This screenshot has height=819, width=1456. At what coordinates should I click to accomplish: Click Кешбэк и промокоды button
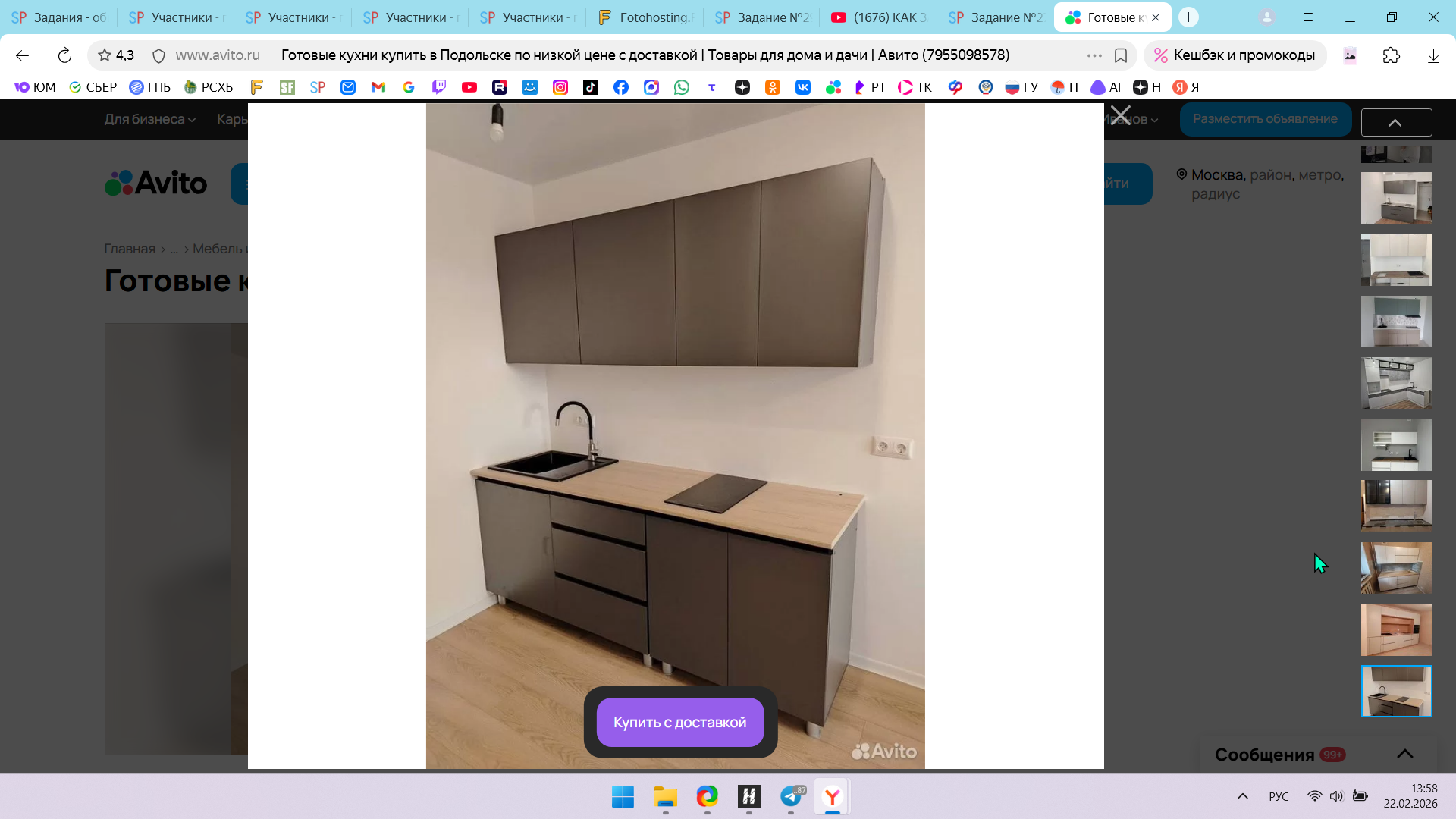coord(1235,55)
